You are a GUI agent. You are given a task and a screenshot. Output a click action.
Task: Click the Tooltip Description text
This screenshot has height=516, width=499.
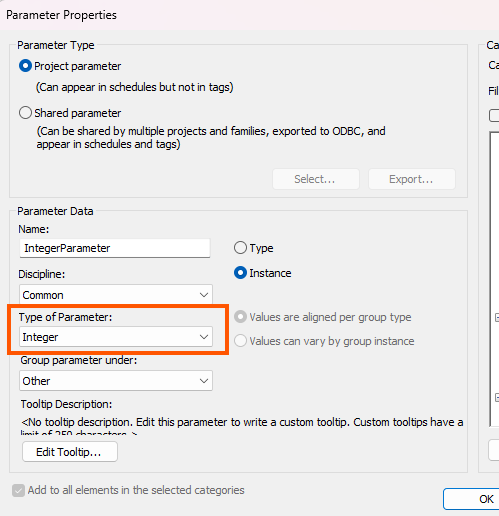click(242, 426)
